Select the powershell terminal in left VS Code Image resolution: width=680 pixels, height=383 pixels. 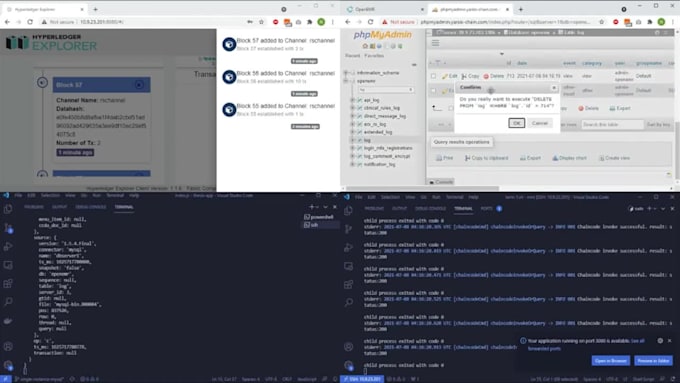click(319, 217)
